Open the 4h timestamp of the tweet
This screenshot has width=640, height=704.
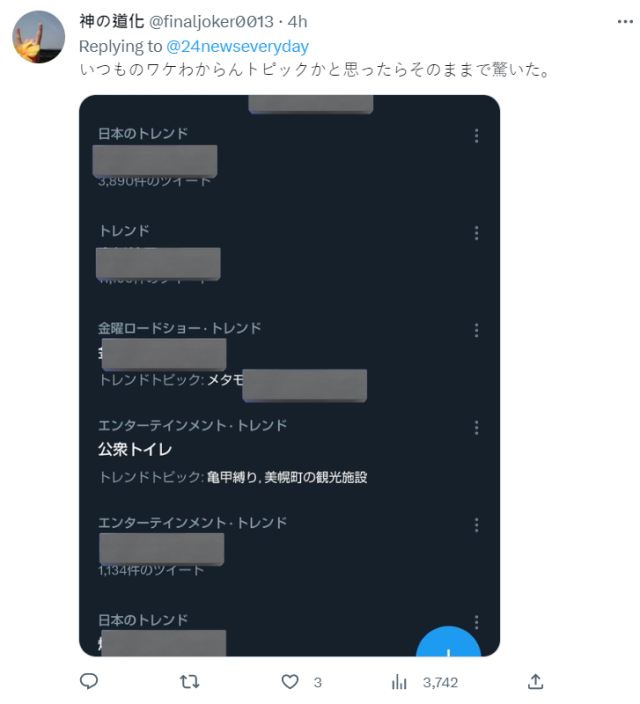pyautogui.click(x=297, y=22)
